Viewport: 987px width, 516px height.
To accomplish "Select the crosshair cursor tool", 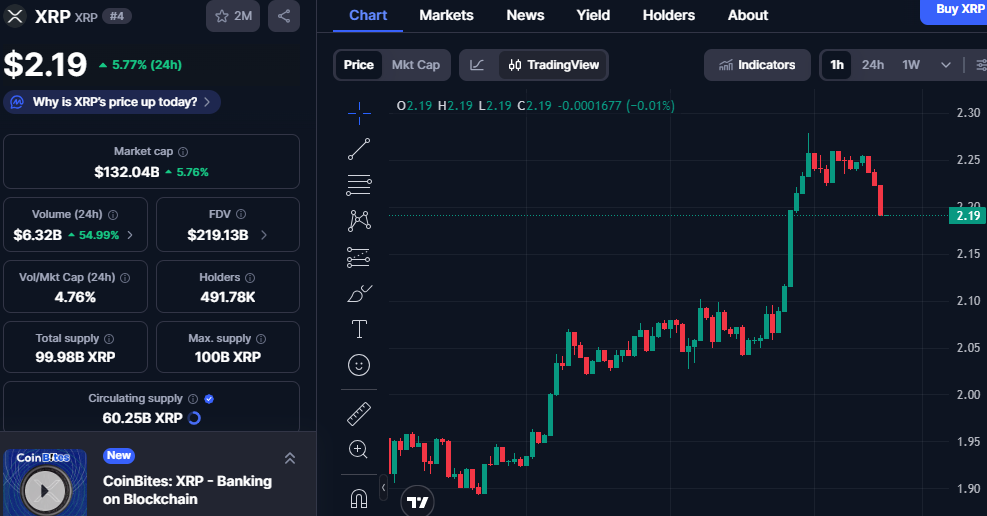I will point(359,113).
